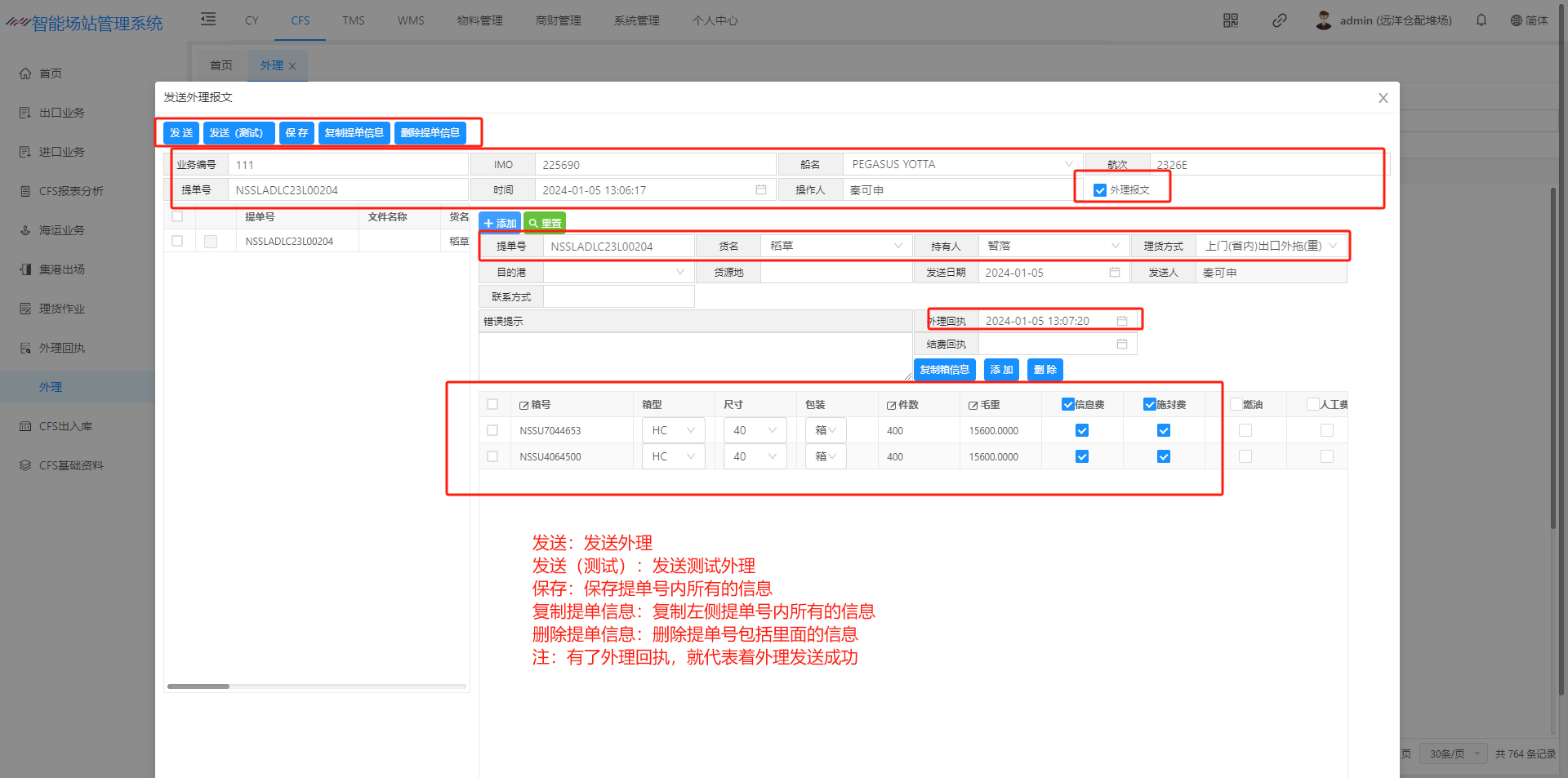Click the link chain icon in header
Viewport: 1568px width, 778px height.
pyautogui.click(x=1279, y=20)
